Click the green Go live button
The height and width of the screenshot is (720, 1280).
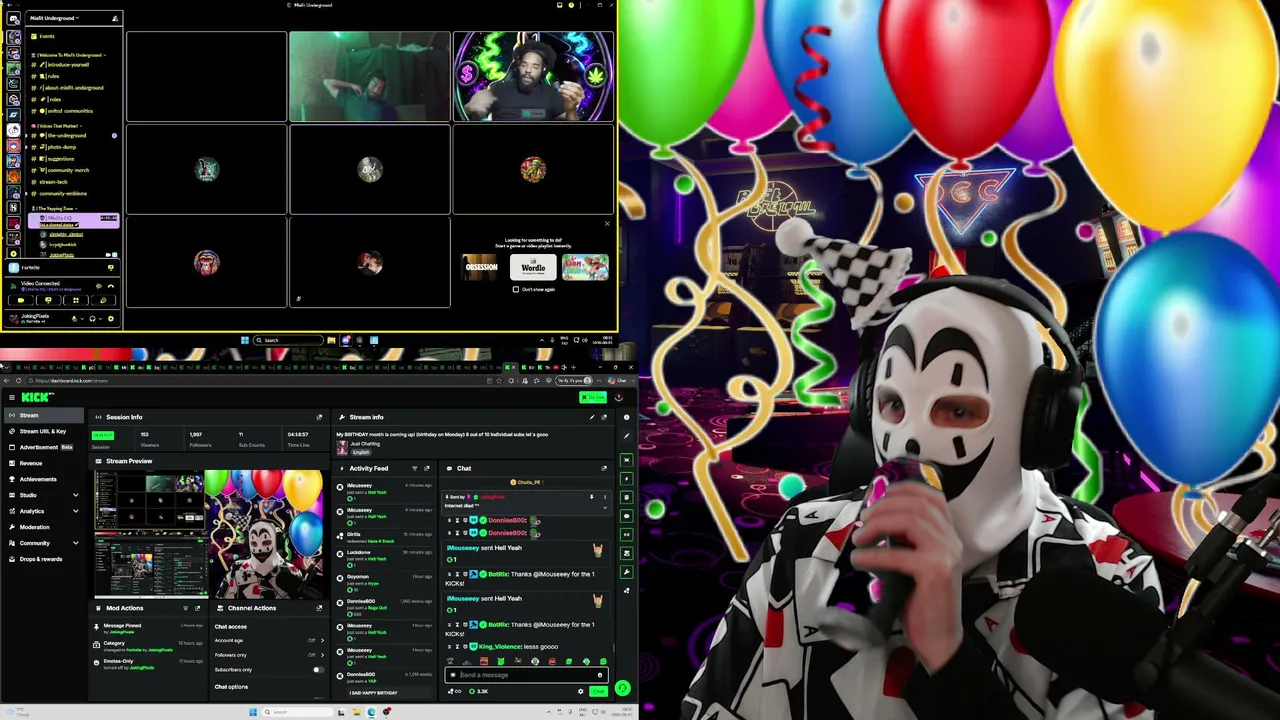[x=592, y=397]
